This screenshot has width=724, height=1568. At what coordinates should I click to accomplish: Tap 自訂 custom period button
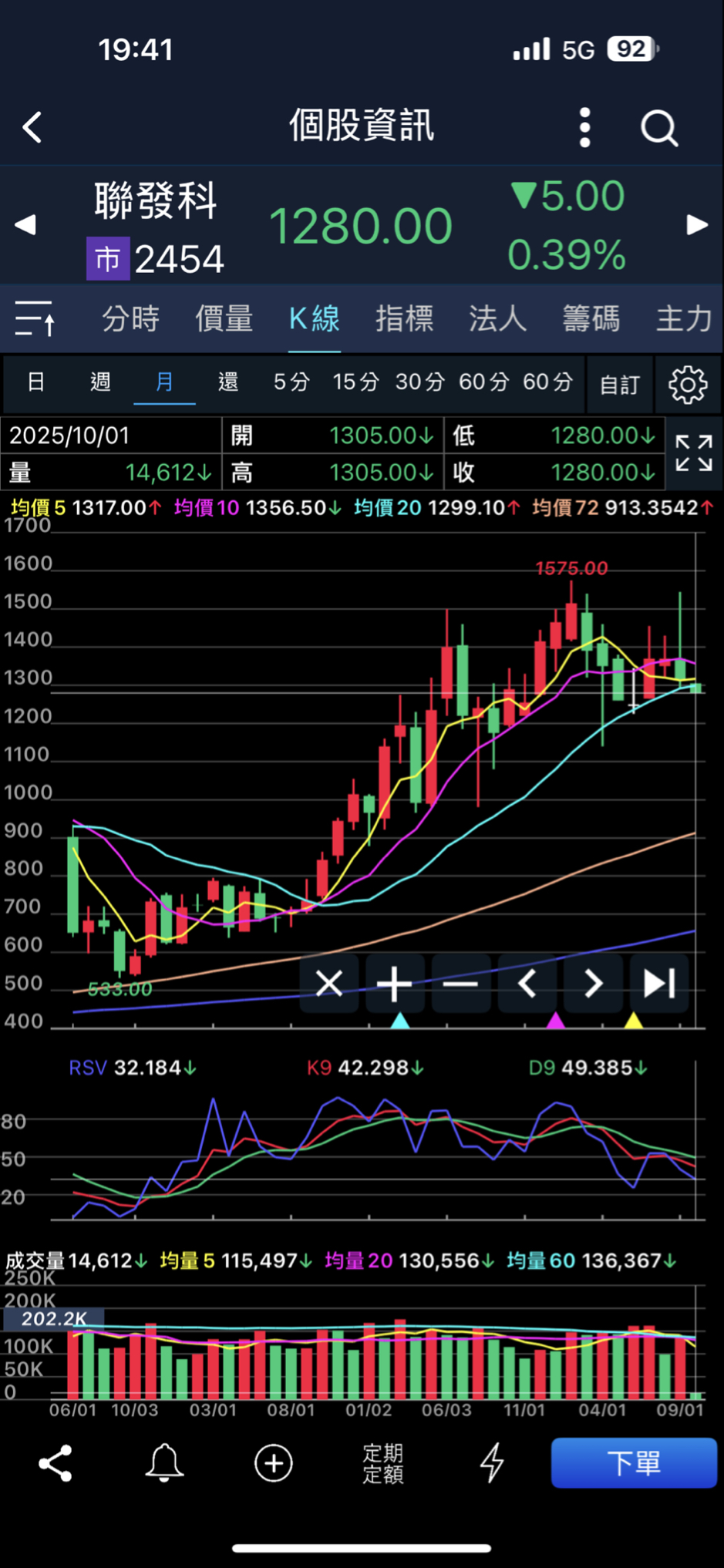click(x=620, y=384)
